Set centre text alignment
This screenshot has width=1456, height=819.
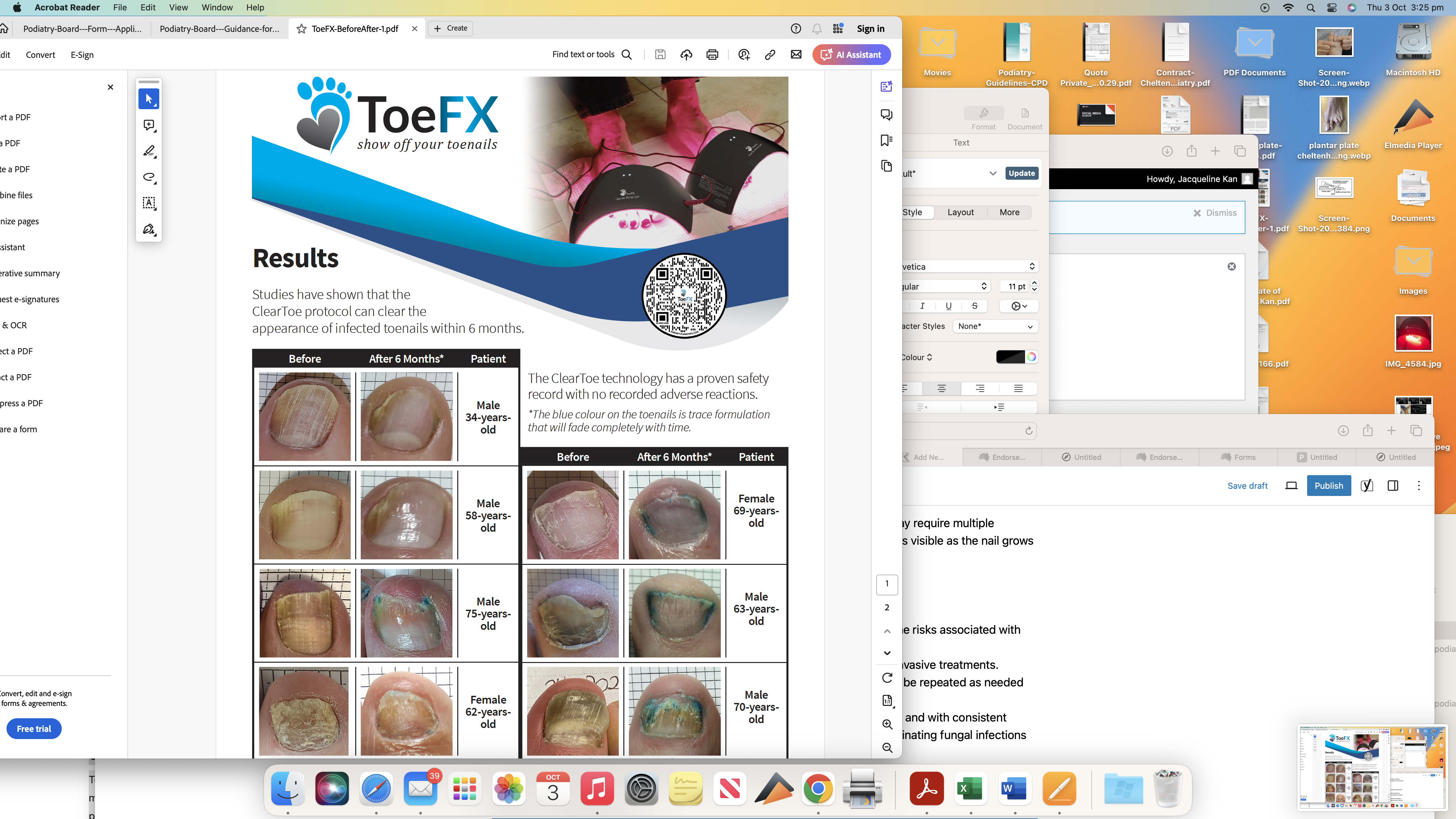tap(941, 388)
